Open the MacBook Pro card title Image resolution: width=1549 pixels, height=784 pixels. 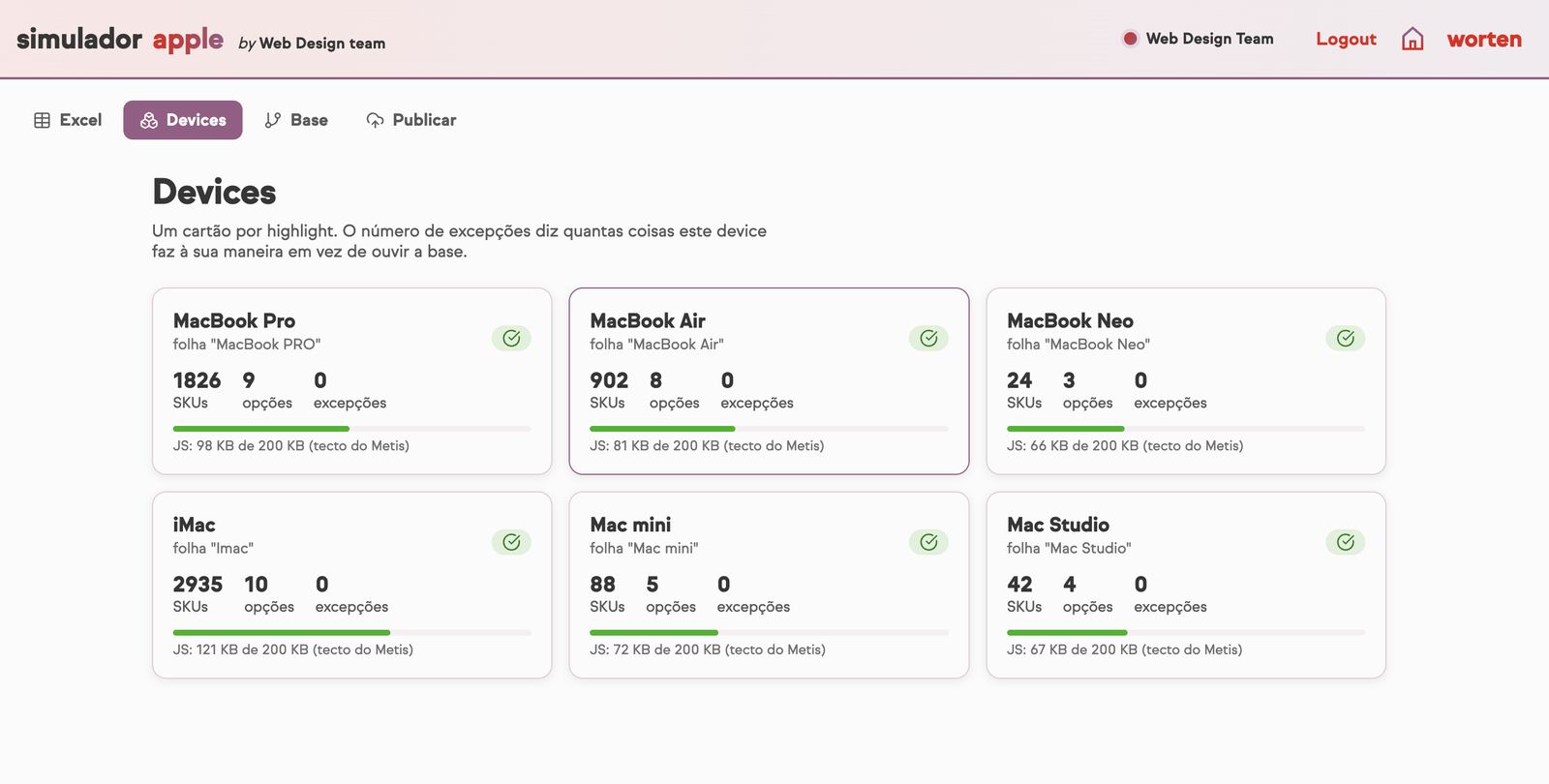(x=234, y=320)
